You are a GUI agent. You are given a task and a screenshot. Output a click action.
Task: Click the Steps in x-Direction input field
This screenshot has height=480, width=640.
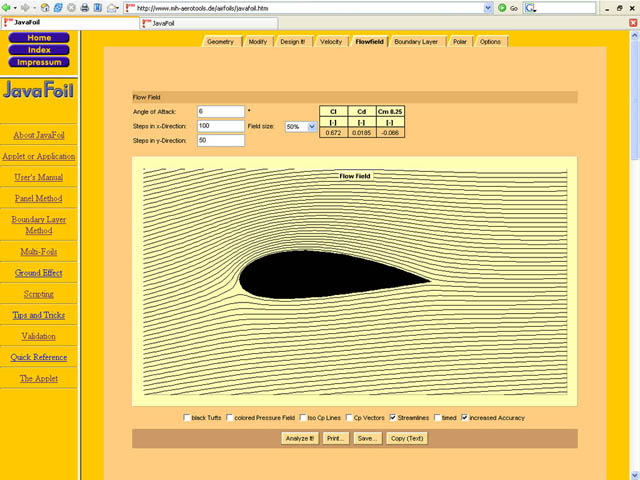pos(221,126)
